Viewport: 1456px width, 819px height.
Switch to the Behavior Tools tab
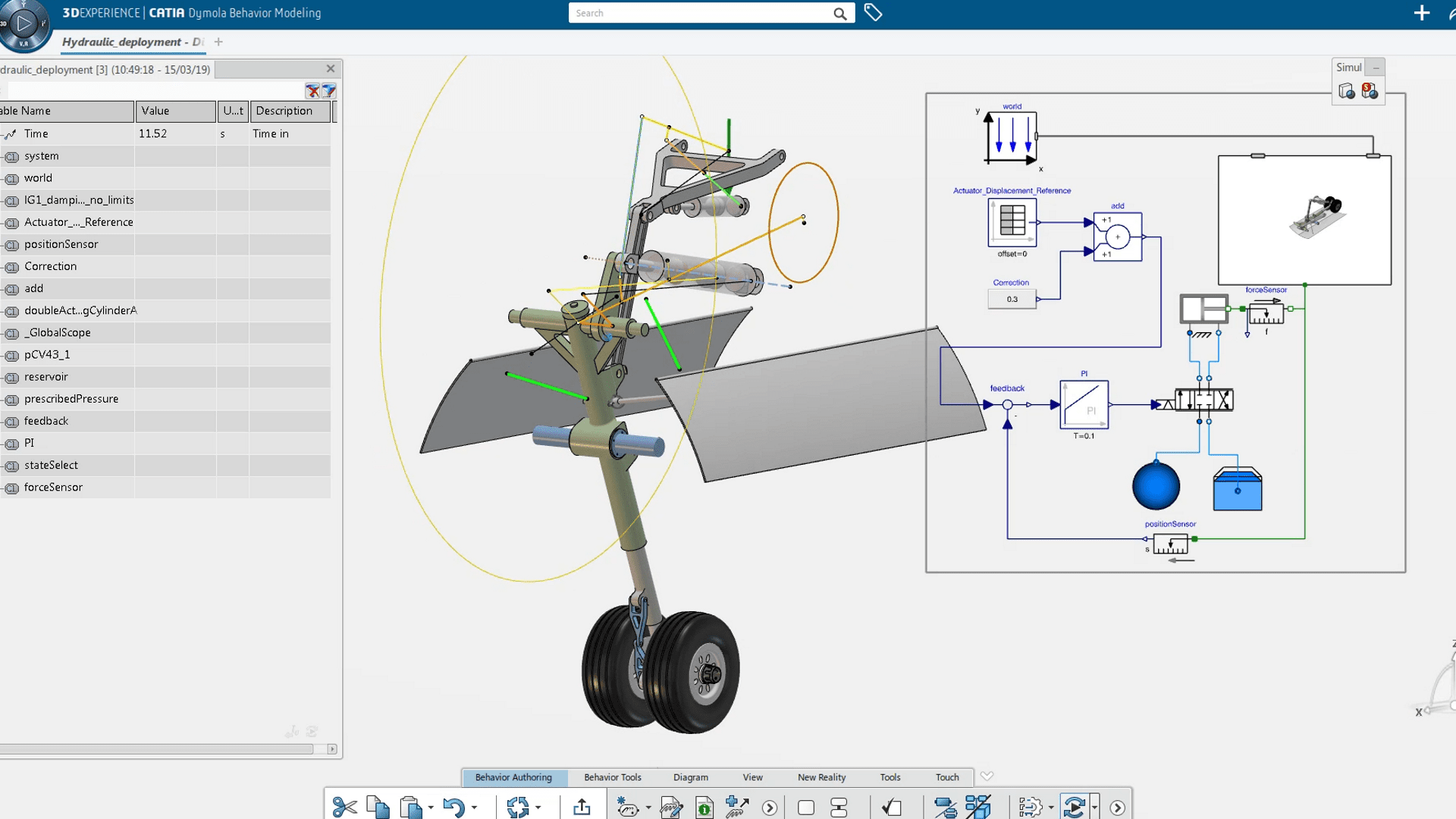(612, 777)
